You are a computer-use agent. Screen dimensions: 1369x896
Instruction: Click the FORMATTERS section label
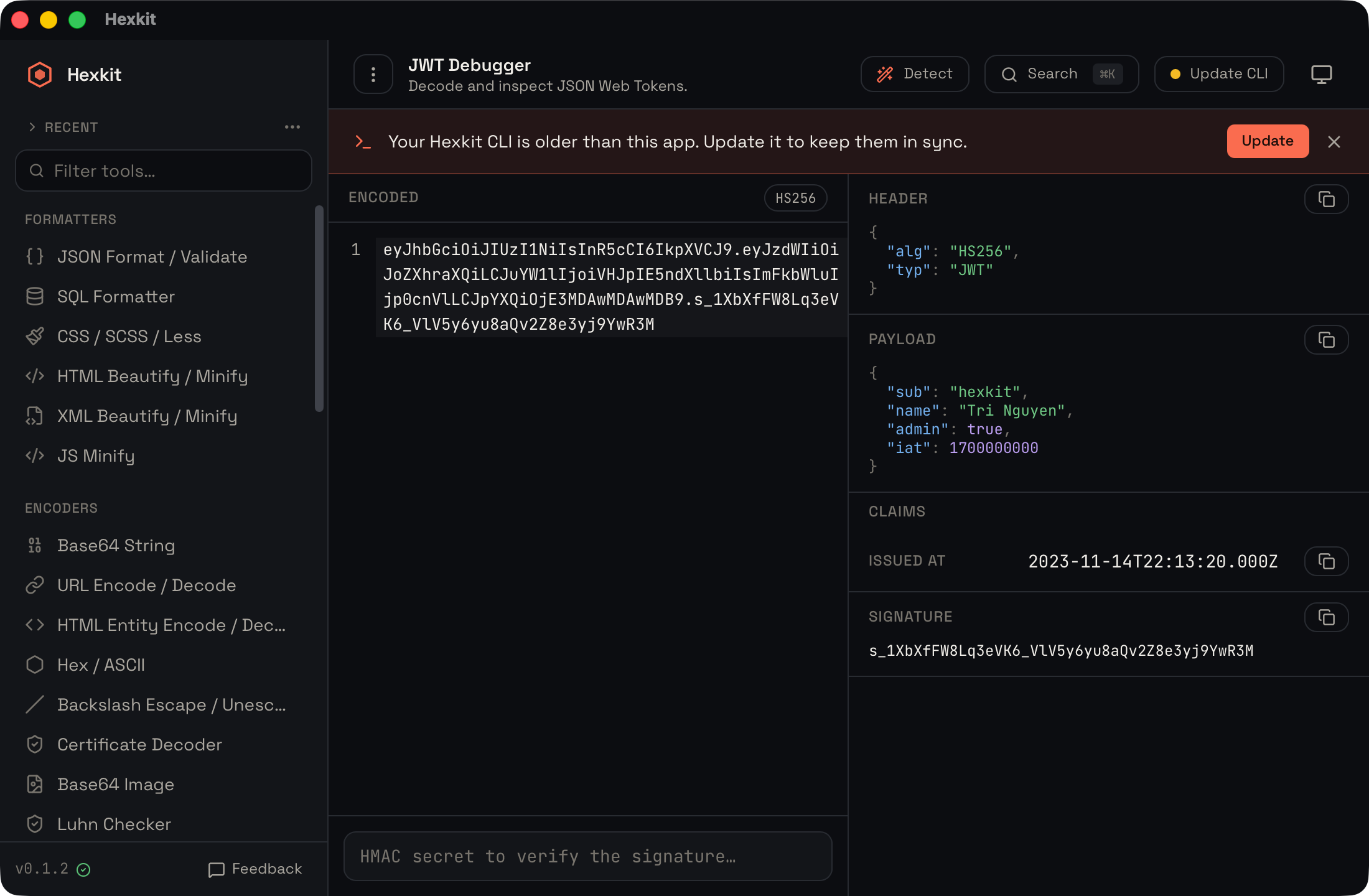(x=70, y=219)
